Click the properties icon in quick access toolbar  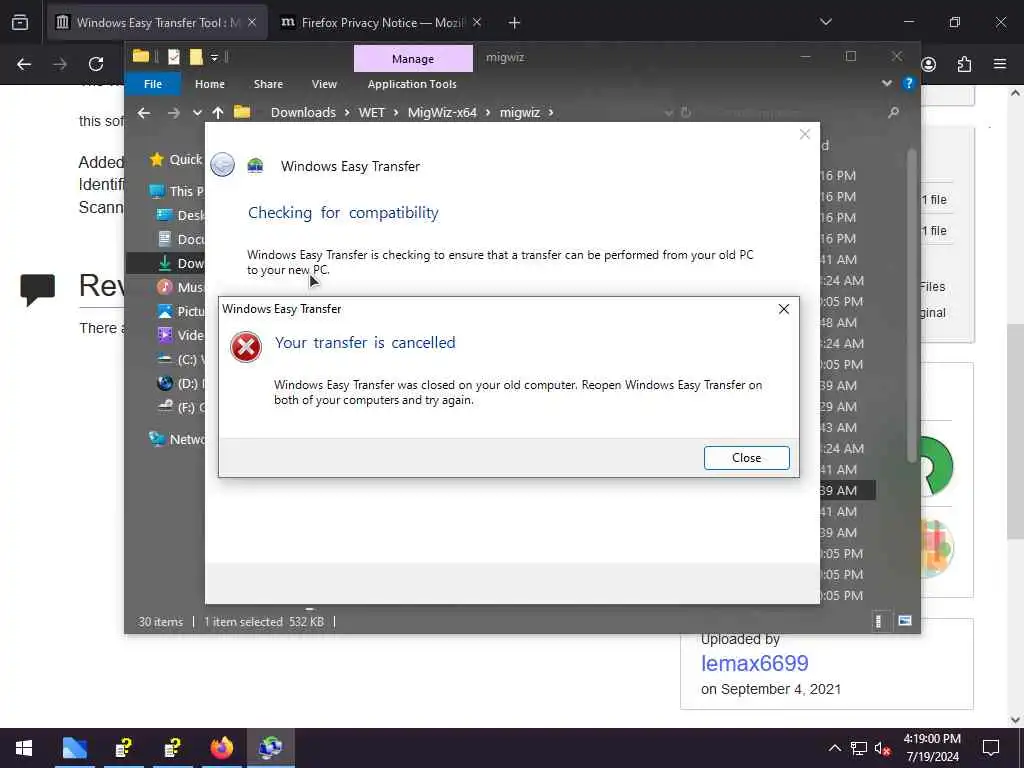(174, 57)
